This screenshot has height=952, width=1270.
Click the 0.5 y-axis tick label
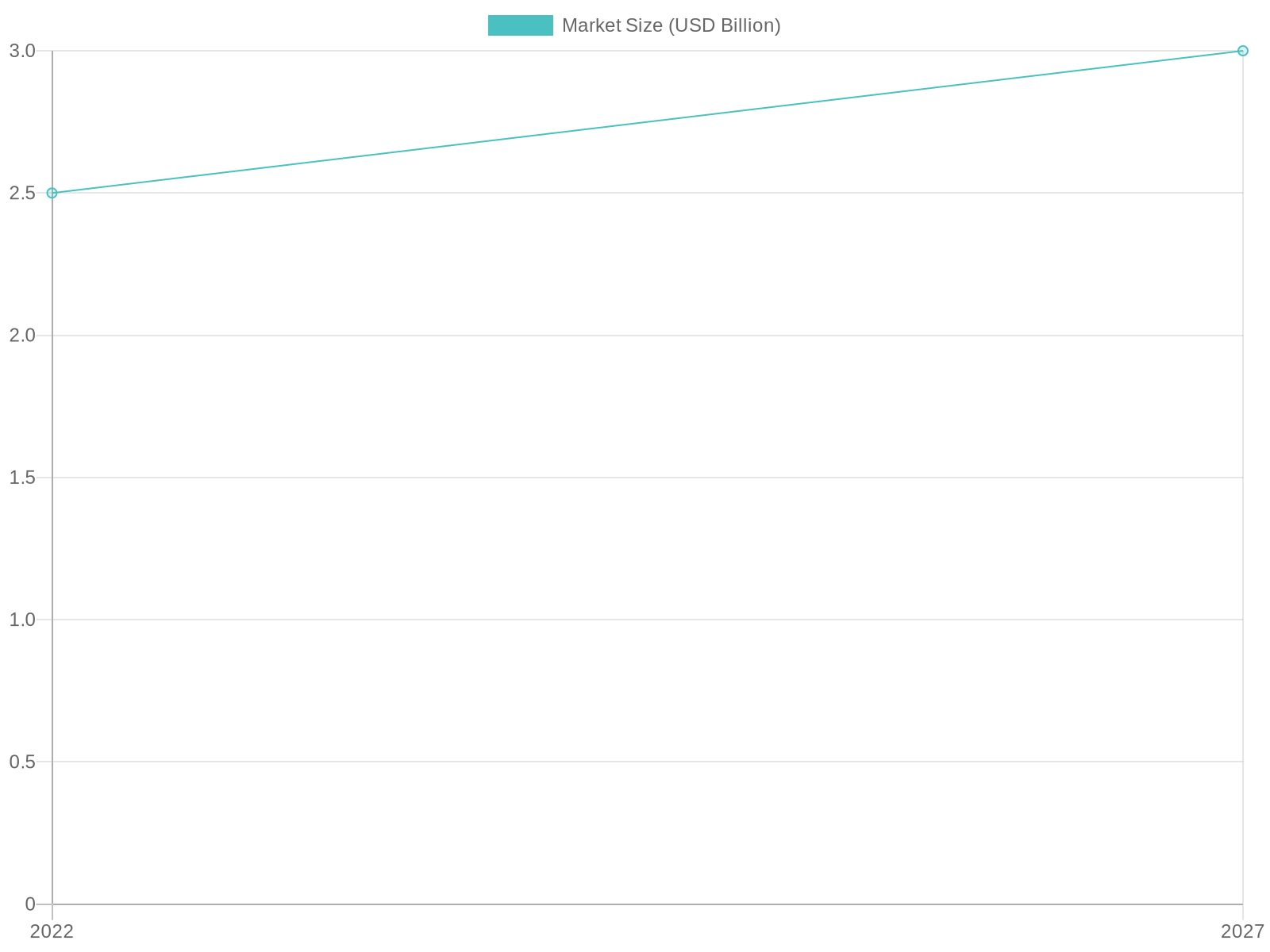click(22, 762)
